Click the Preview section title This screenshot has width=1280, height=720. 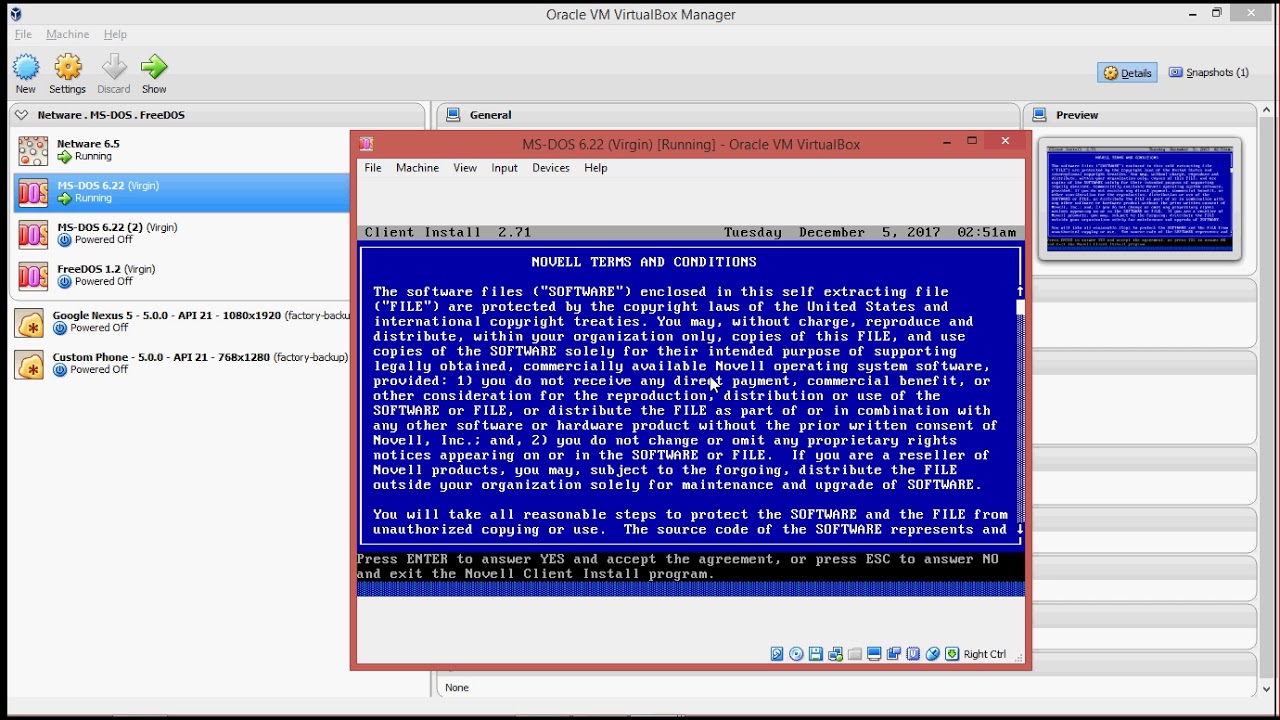point(1077,115)
